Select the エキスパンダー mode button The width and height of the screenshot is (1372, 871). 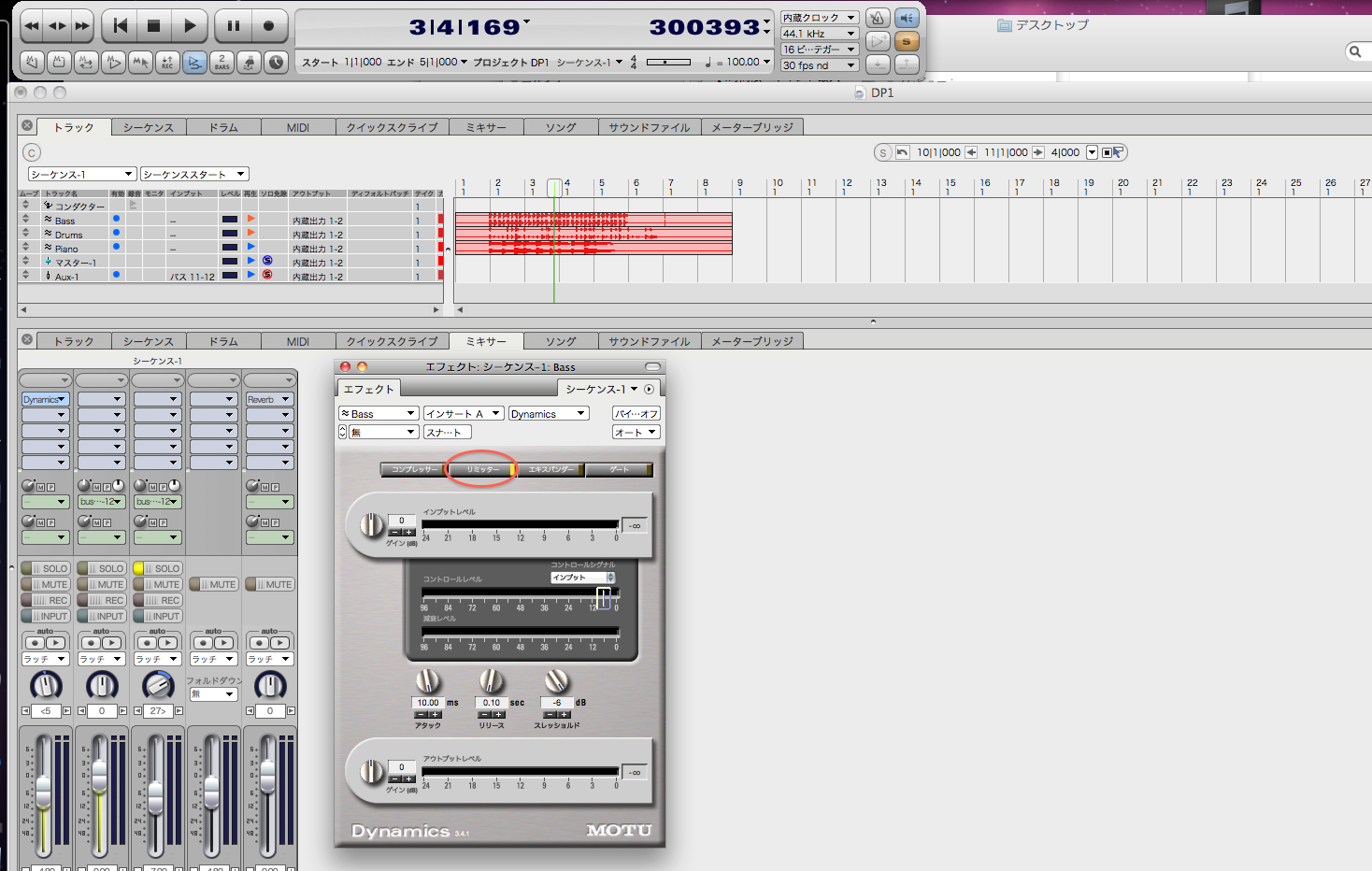[x=550, y=469]
